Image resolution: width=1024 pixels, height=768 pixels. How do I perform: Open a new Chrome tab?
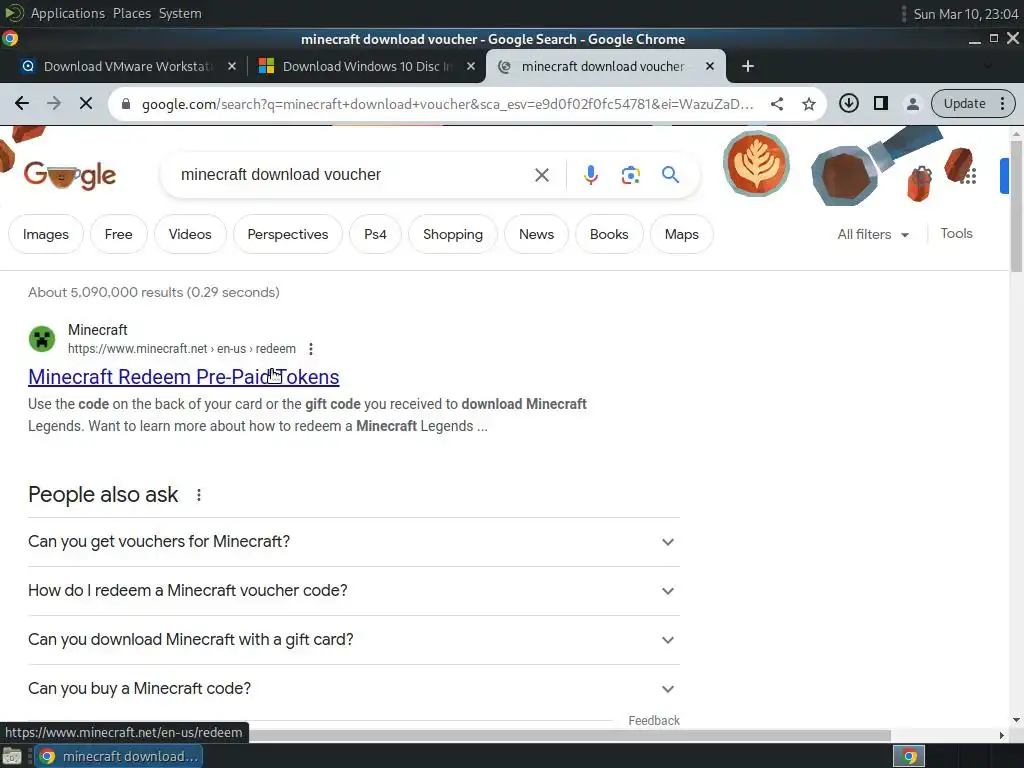pyautogui.click(x=748, y=66)
